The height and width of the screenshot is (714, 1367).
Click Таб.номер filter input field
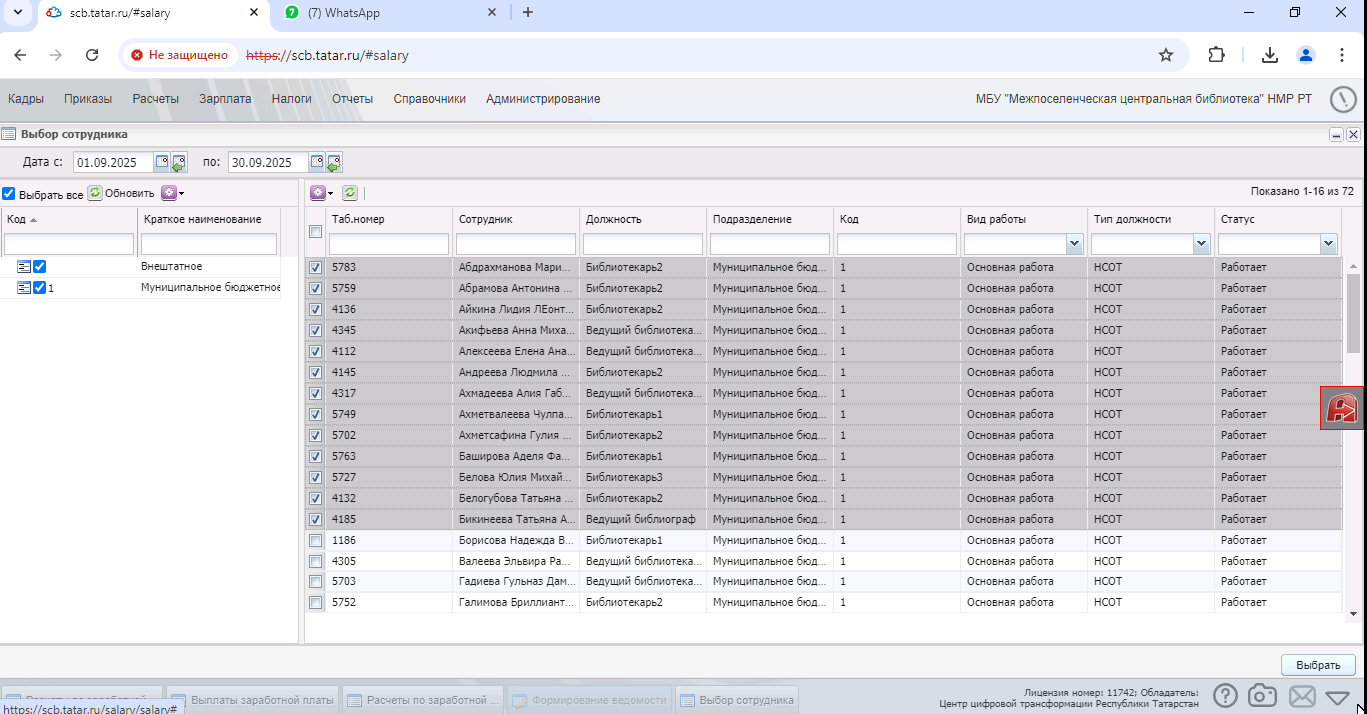click(389, 244)
